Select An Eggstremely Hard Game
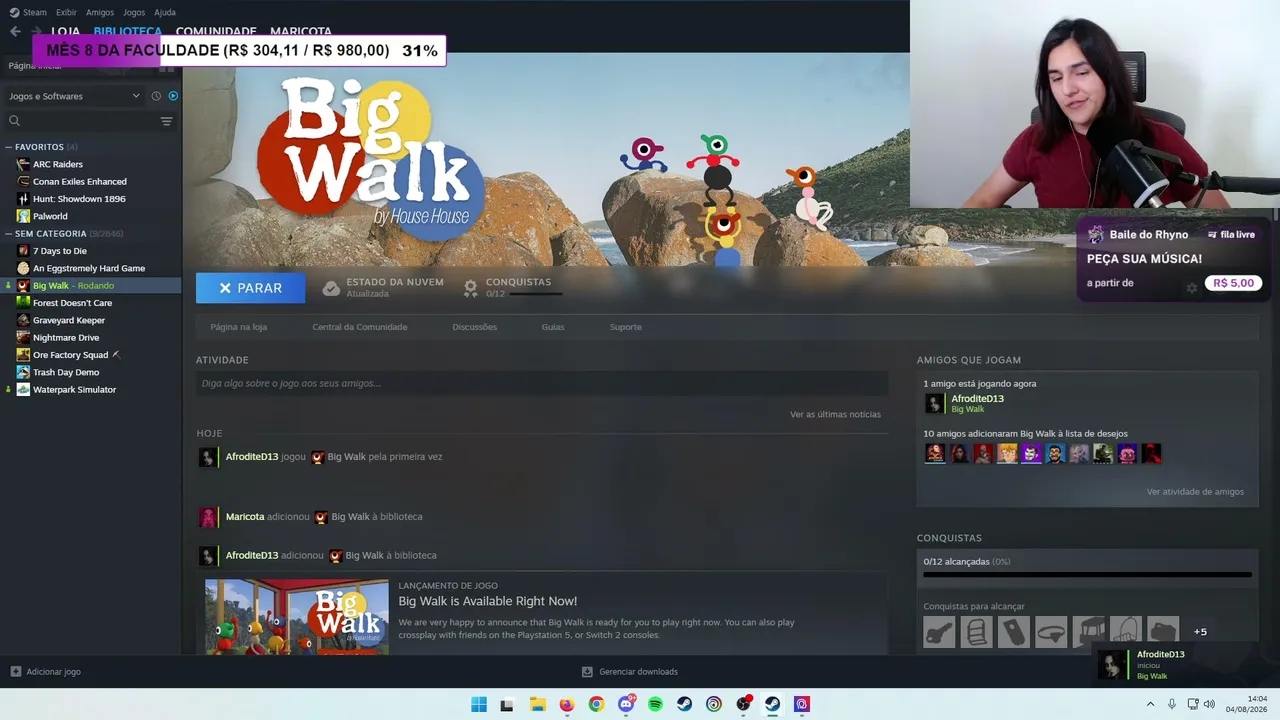The height and width of the screenshot is (720, 1280). pyautogui.click(x=89, y=268)
